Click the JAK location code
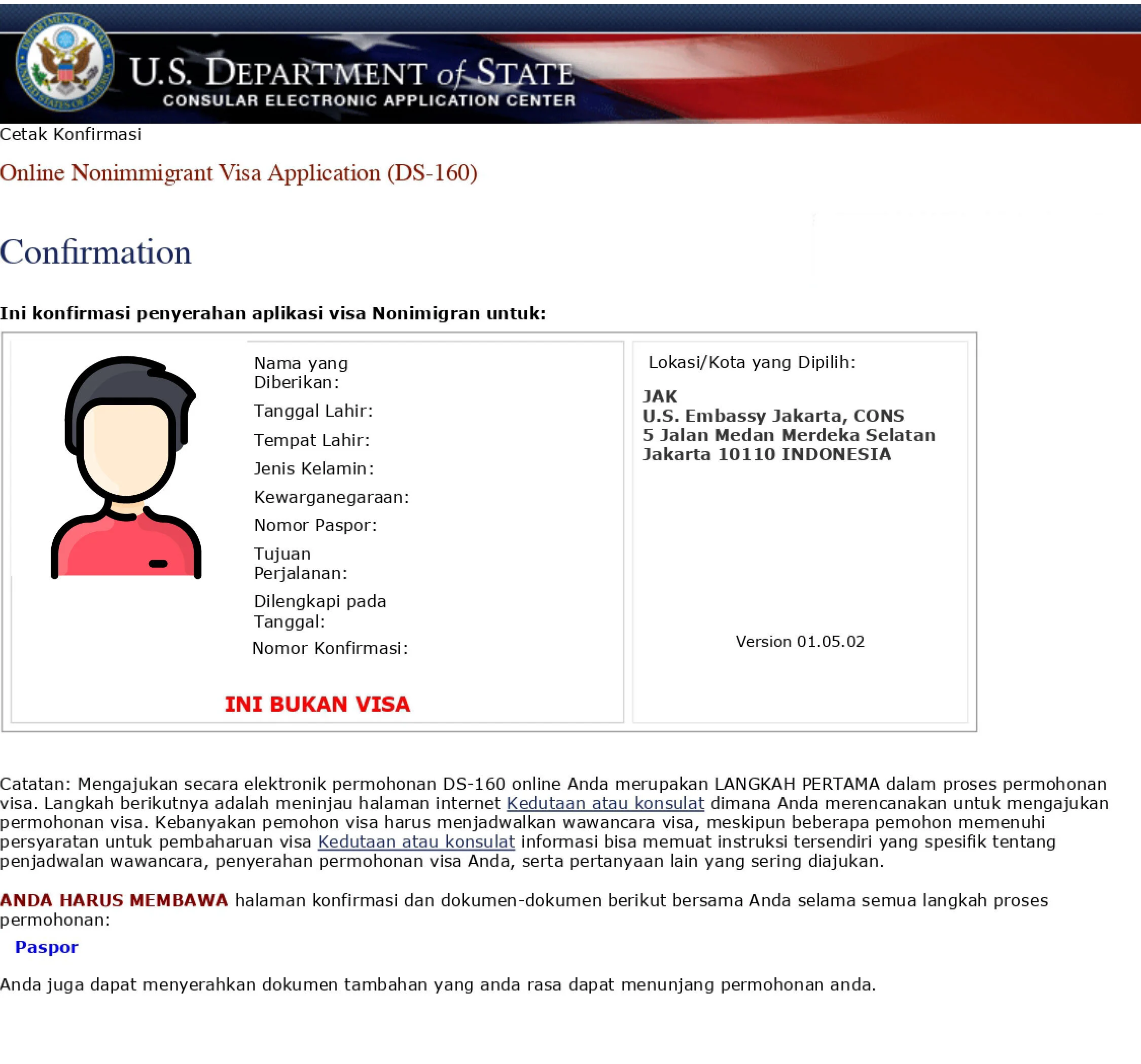 point(659,396)
